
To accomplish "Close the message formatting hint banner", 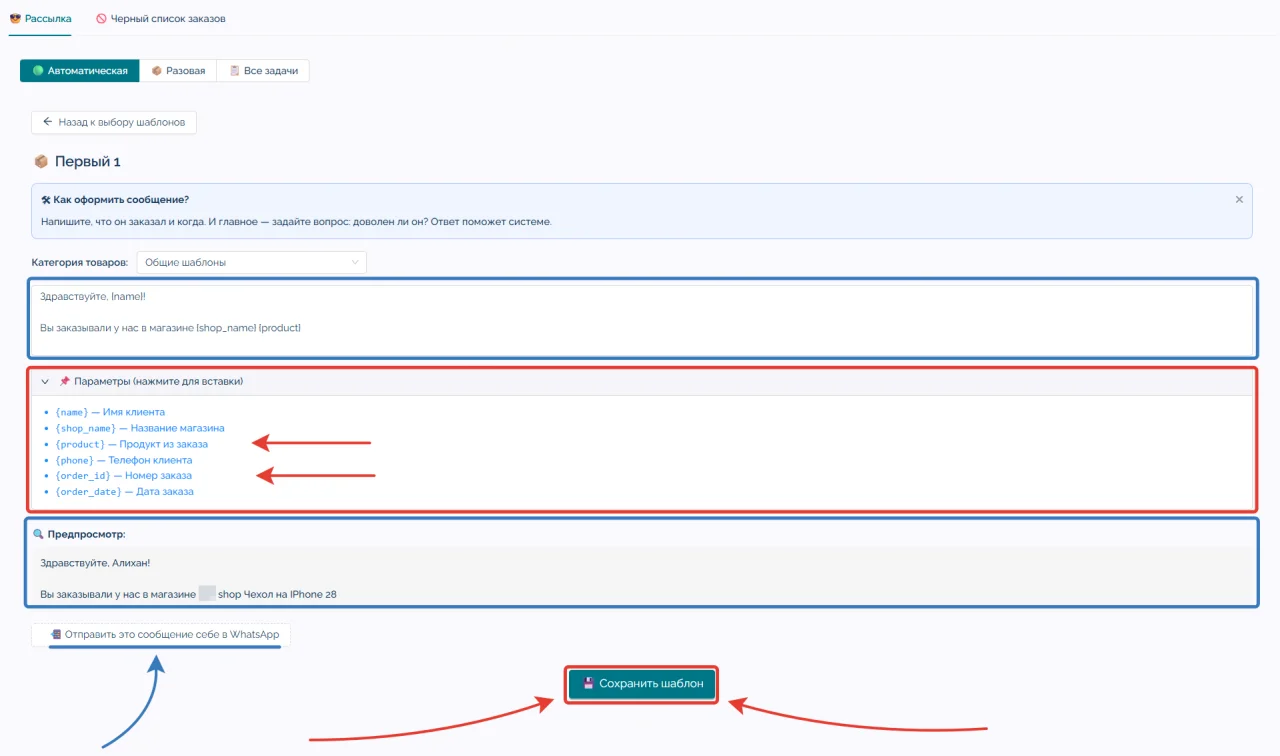I will click(1239, 199).
